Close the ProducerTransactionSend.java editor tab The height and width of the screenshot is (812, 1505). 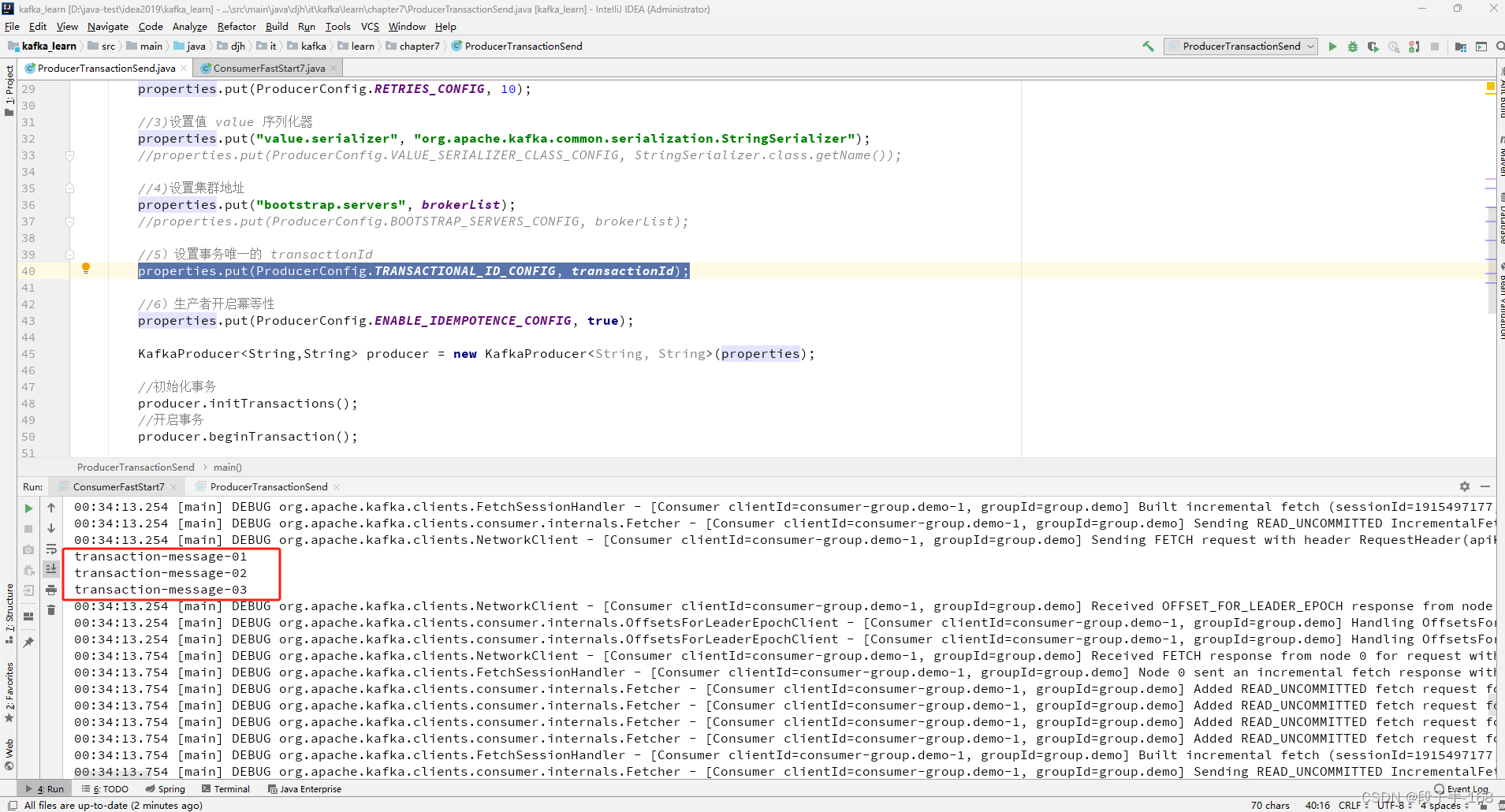click(184, 68)
